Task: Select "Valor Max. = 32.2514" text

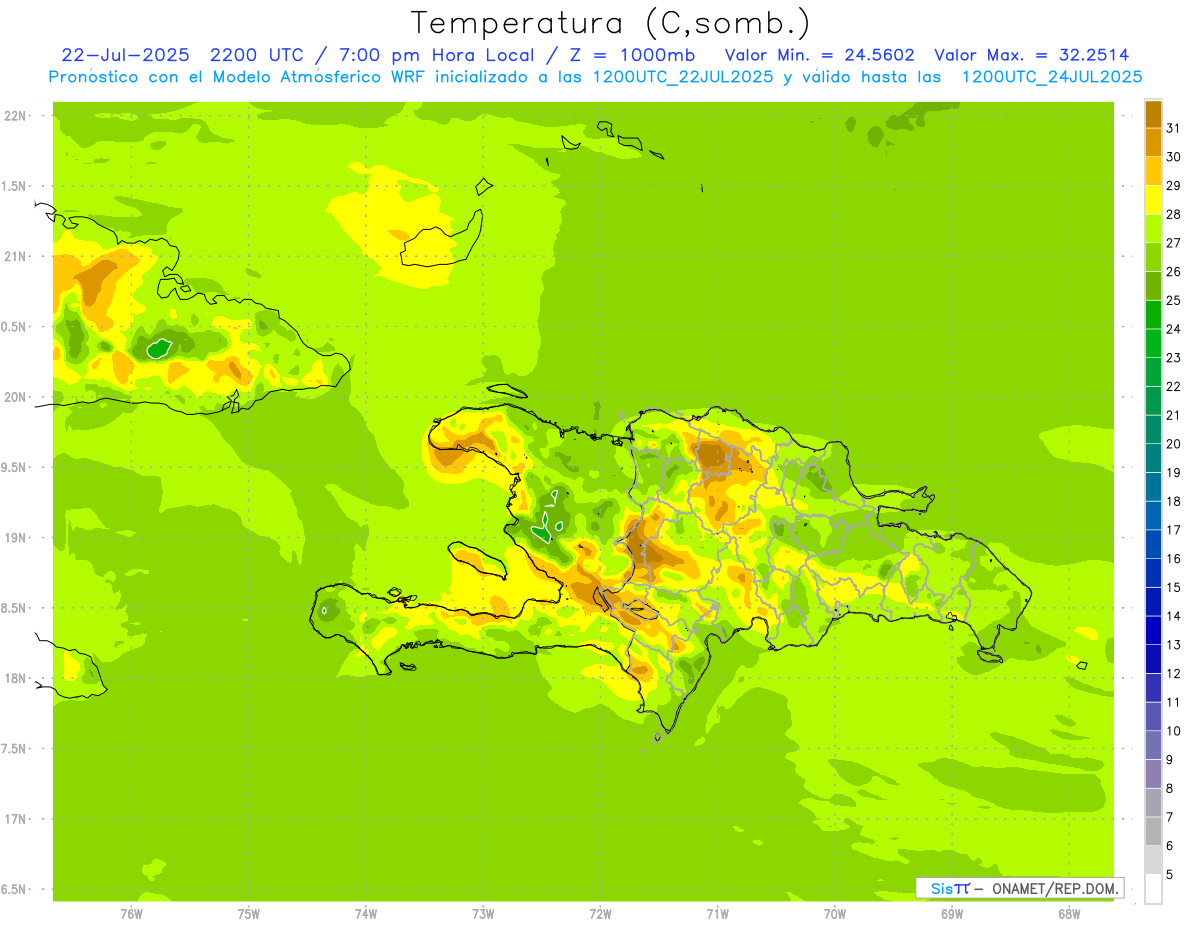Action: pos(1031,55)
